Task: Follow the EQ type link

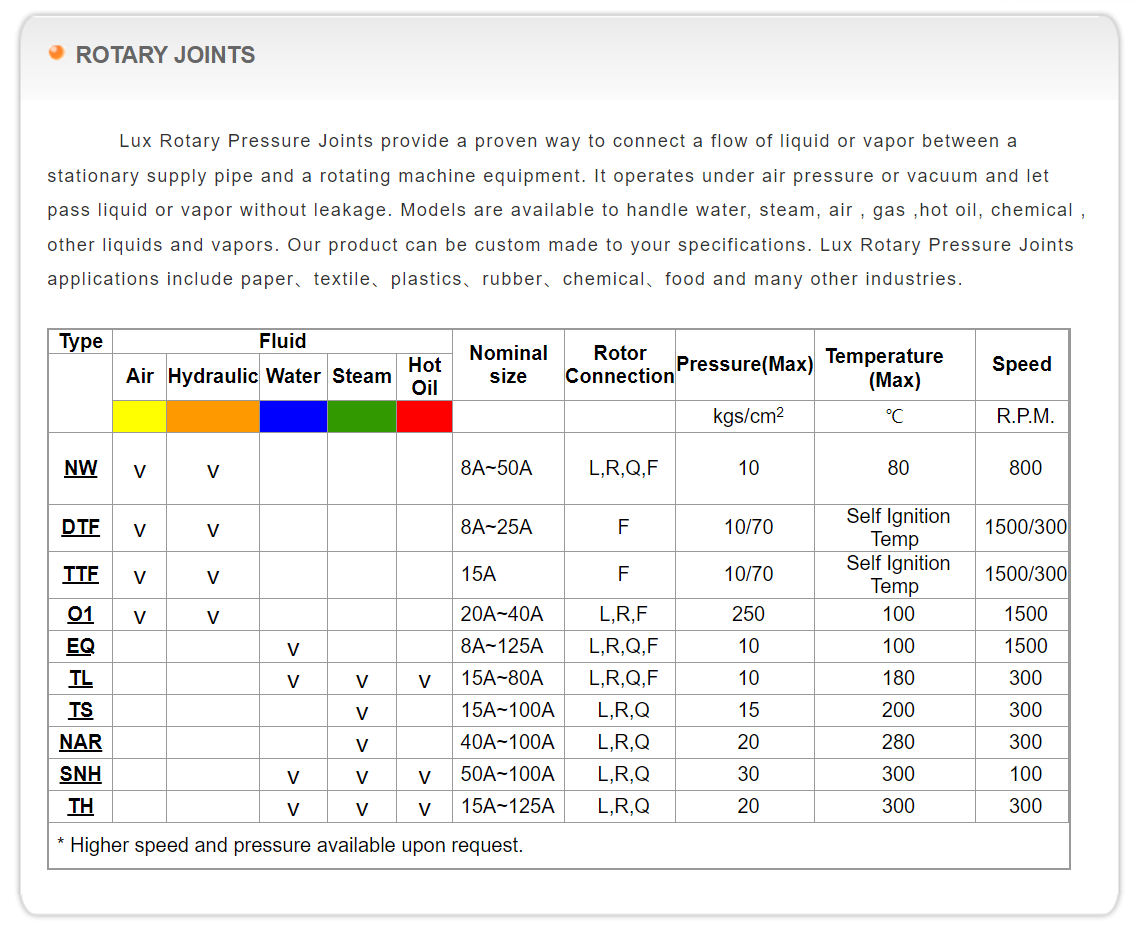Action: (x=80, y=646)
